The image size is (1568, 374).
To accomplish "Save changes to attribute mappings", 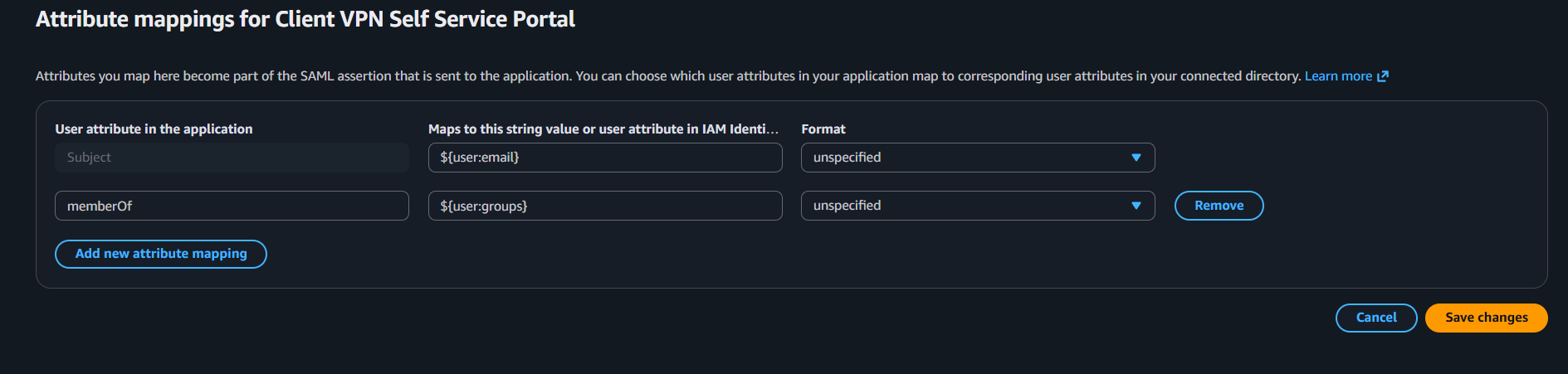I will (x=1486, y=318).
